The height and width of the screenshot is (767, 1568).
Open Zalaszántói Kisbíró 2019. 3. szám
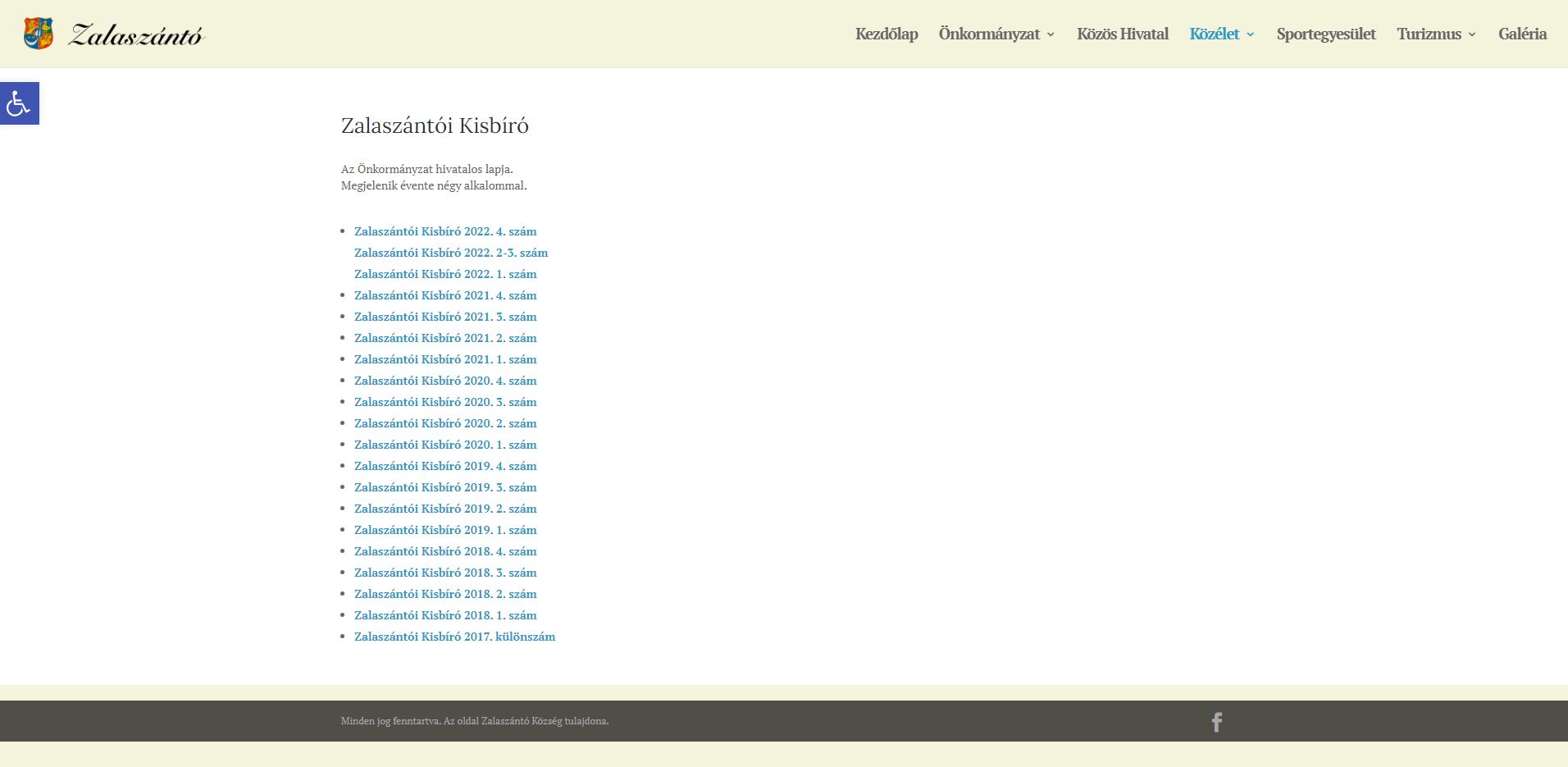[445, 487]
